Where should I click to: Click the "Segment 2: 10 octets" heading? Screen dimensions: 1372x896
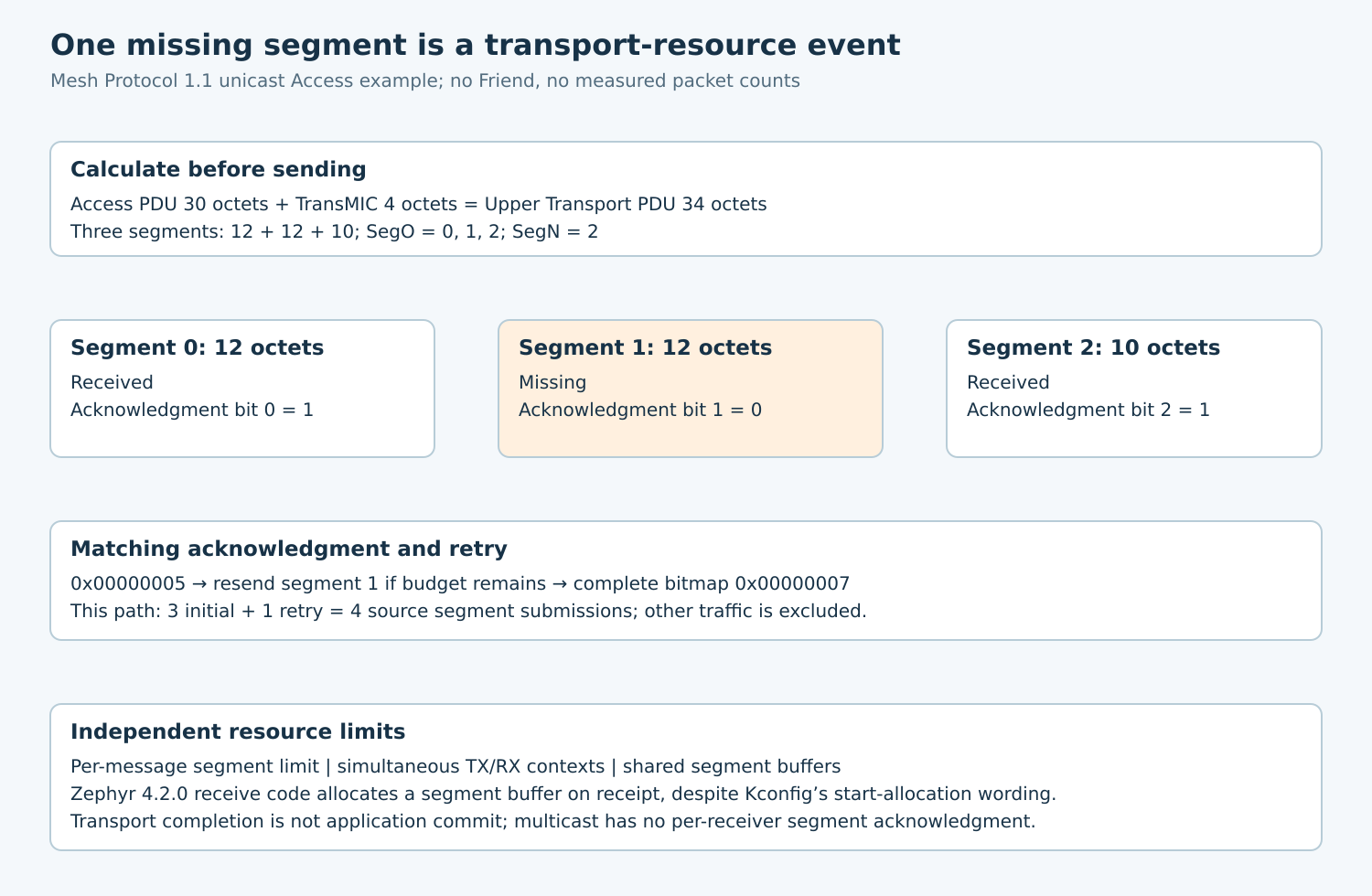[1094, 347]
